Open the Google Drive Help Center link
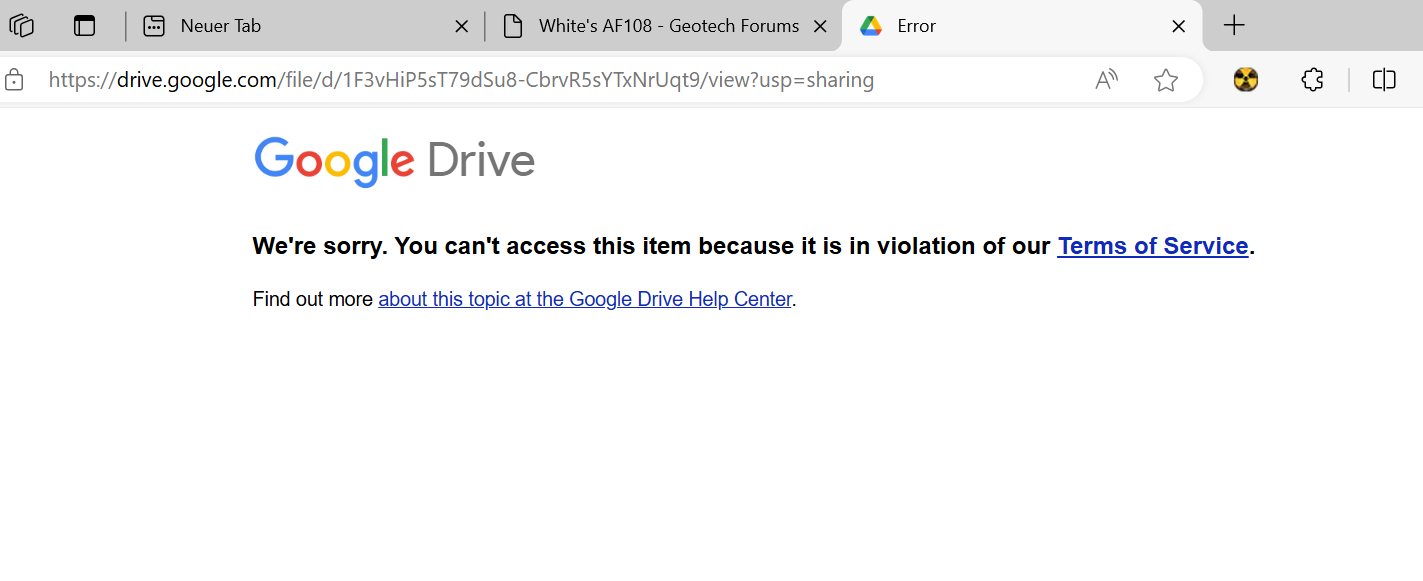1423x581 pixels. pyautogui.click(x=585, y=299)
